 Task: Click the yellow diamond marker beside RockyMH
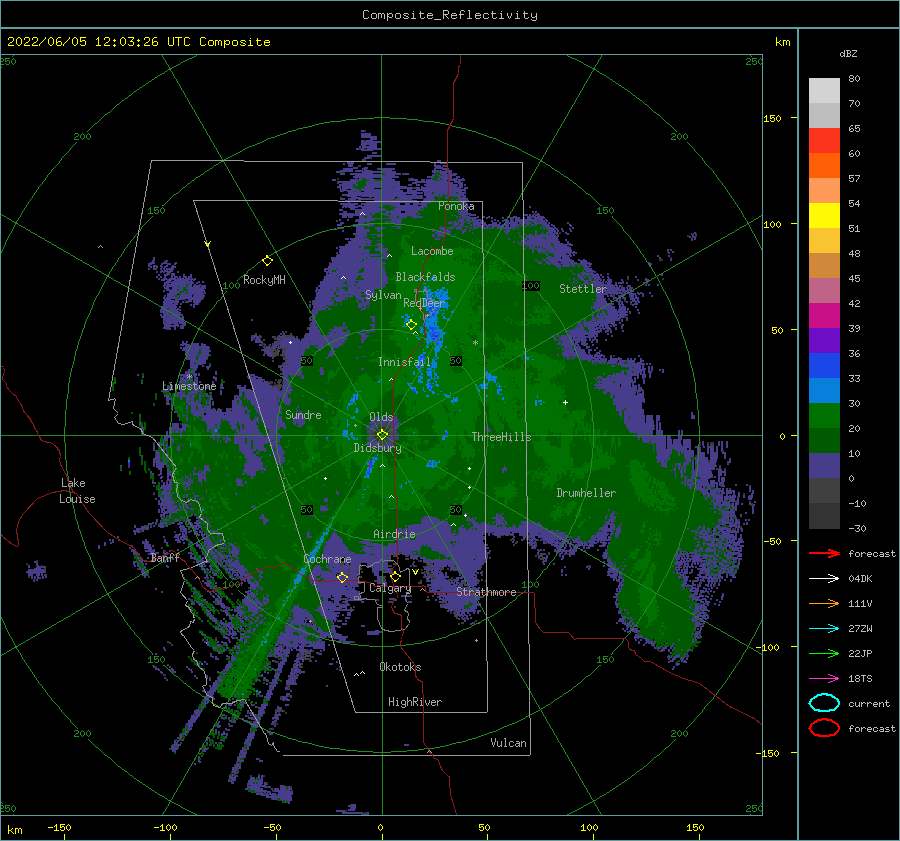pos(267,261)
